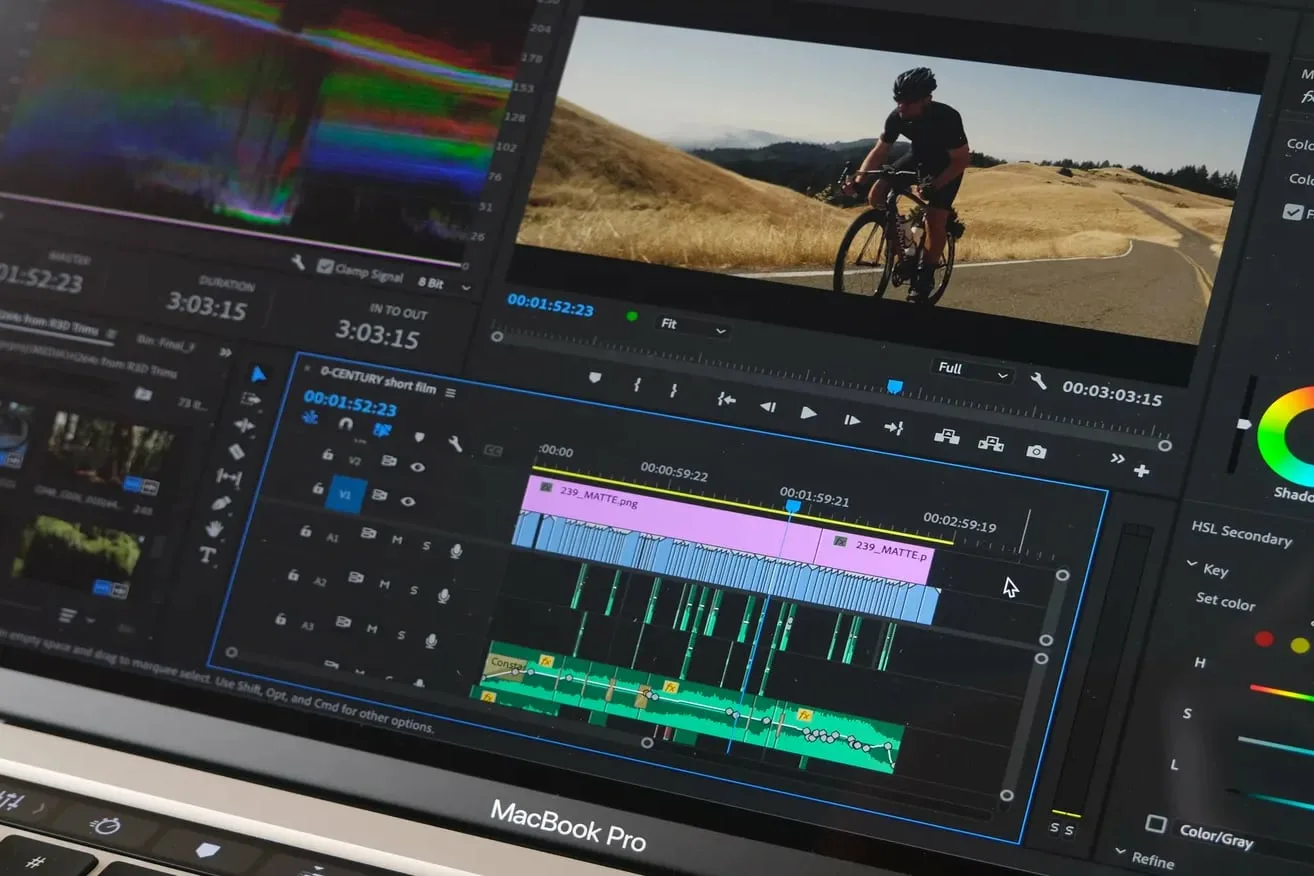This screenshot has width=1314, height=876.
Task: Click Go to In point button
Action: pyautogui.click(x=726, y=399)
